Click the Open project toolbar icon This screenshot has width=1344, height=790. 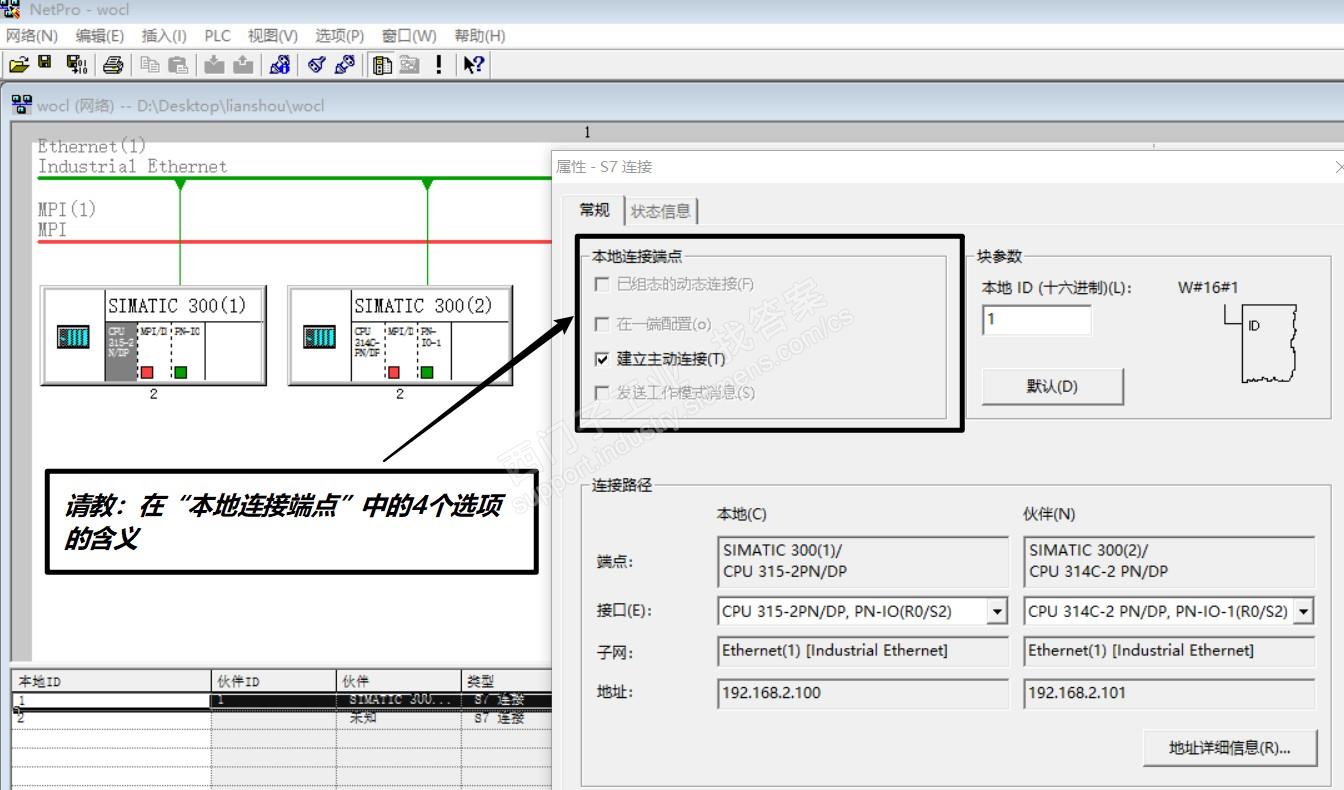[18, 65]
